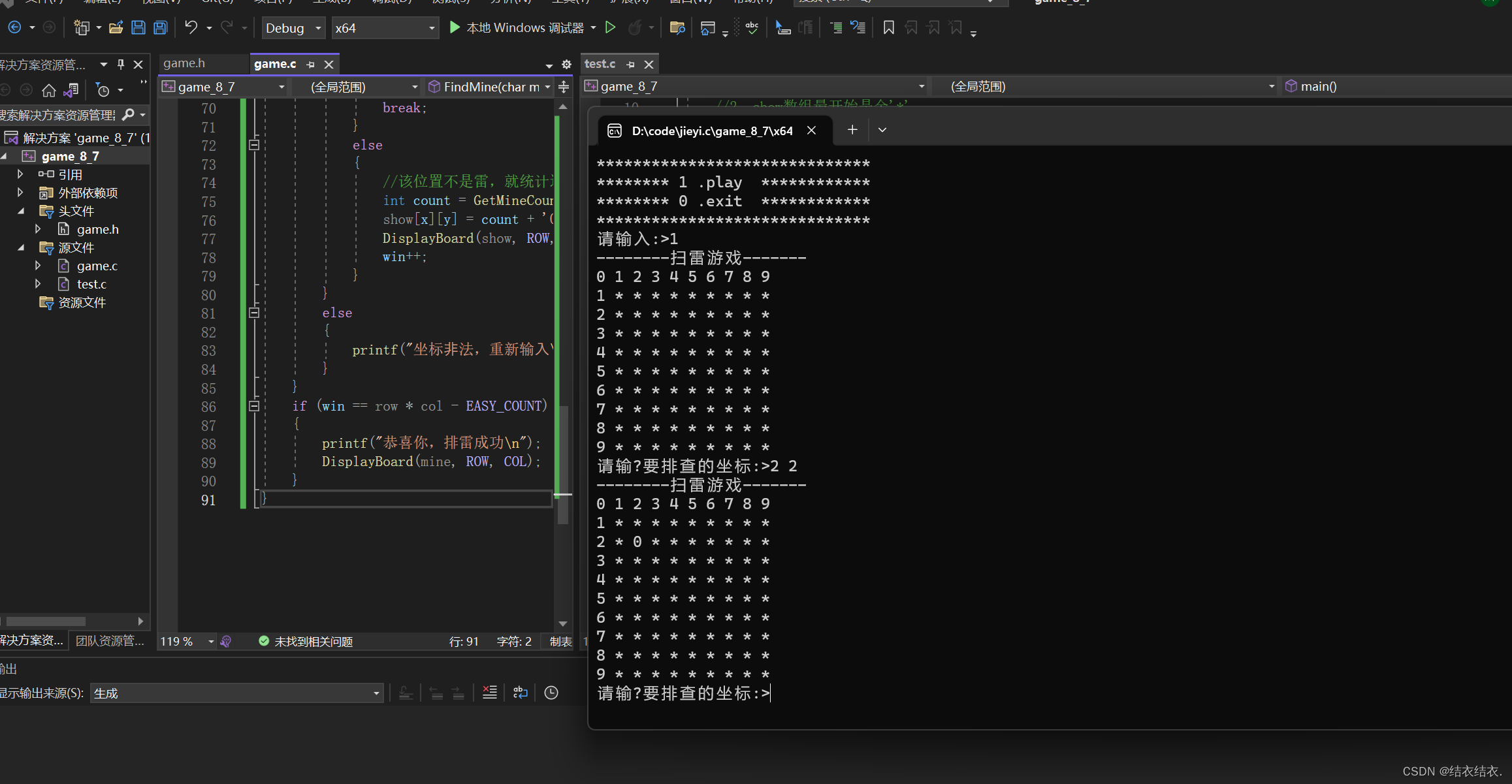Go to the previous bookmark

911,27
